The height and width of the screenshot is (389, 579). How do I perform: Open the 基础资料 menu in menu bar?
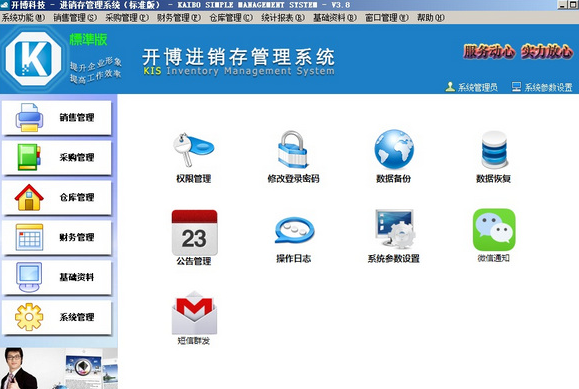coord(335,17)
